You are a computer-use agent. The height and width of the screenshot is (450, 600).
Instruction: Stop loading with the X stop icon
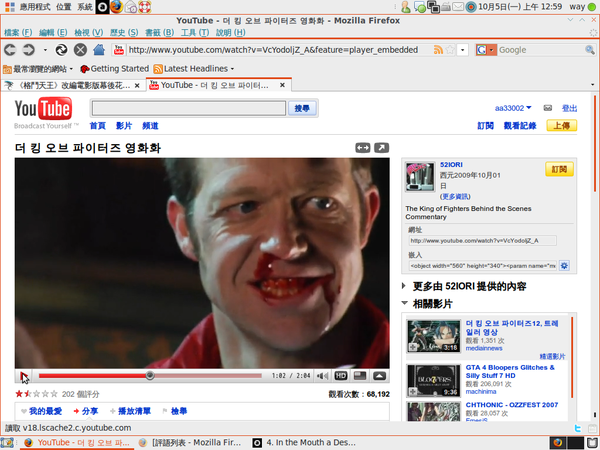[x=80, y=50]
